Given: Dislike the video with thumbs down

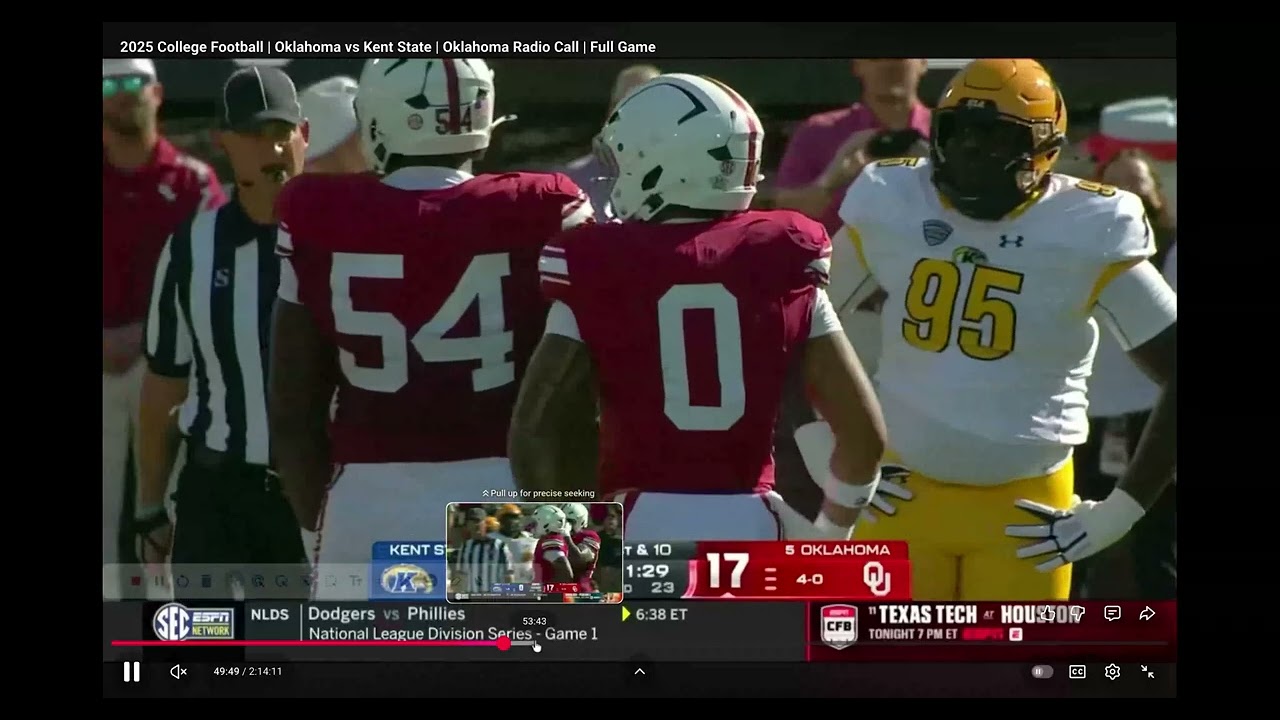Looking at the screenshot, I should pyautogui.click(x=1078, y=613).
